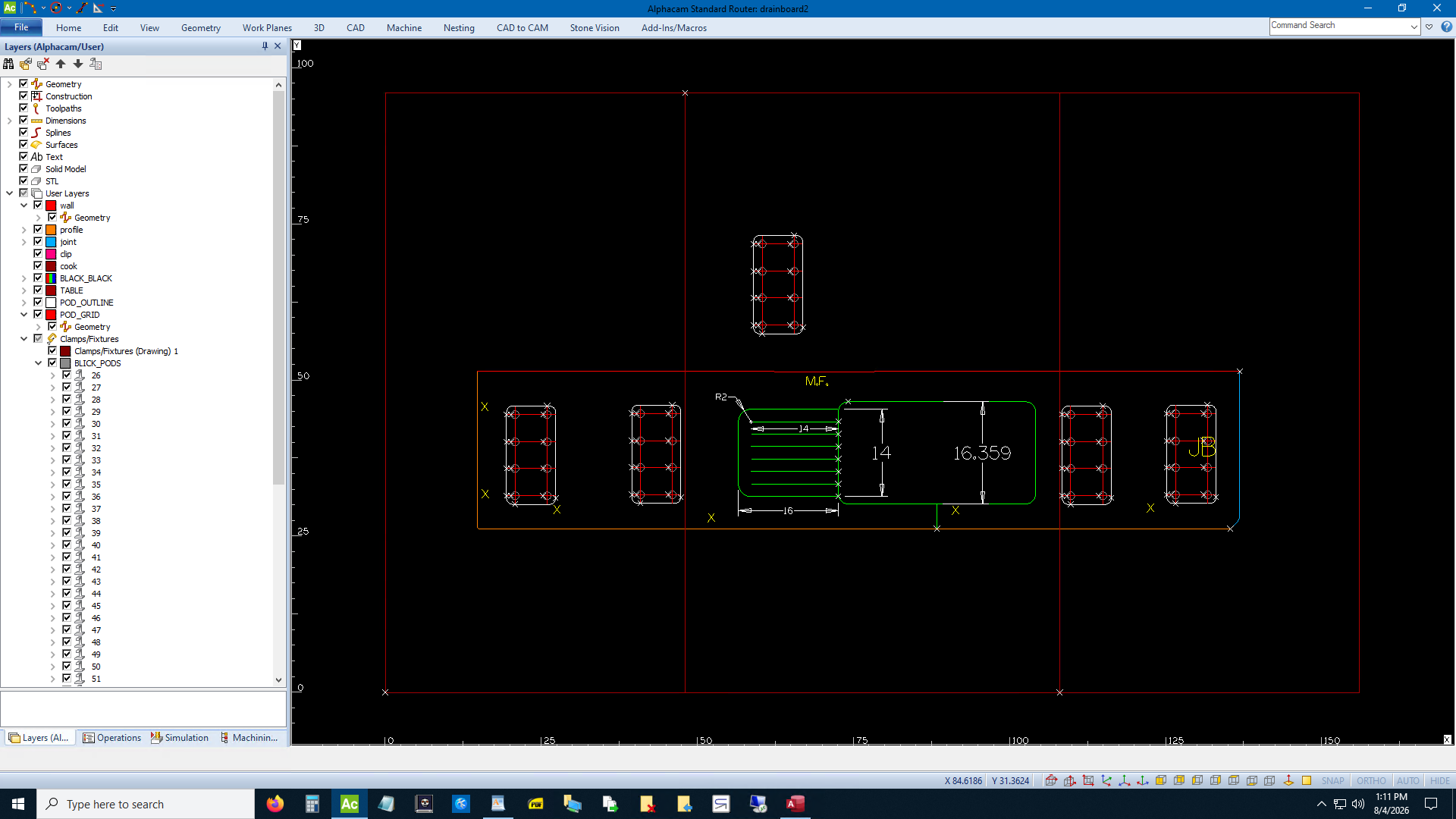Viewport: 1456px width, 819px height.
Task: Uncheck the BLICK_PODS checkbox
Action: point(52,363)
